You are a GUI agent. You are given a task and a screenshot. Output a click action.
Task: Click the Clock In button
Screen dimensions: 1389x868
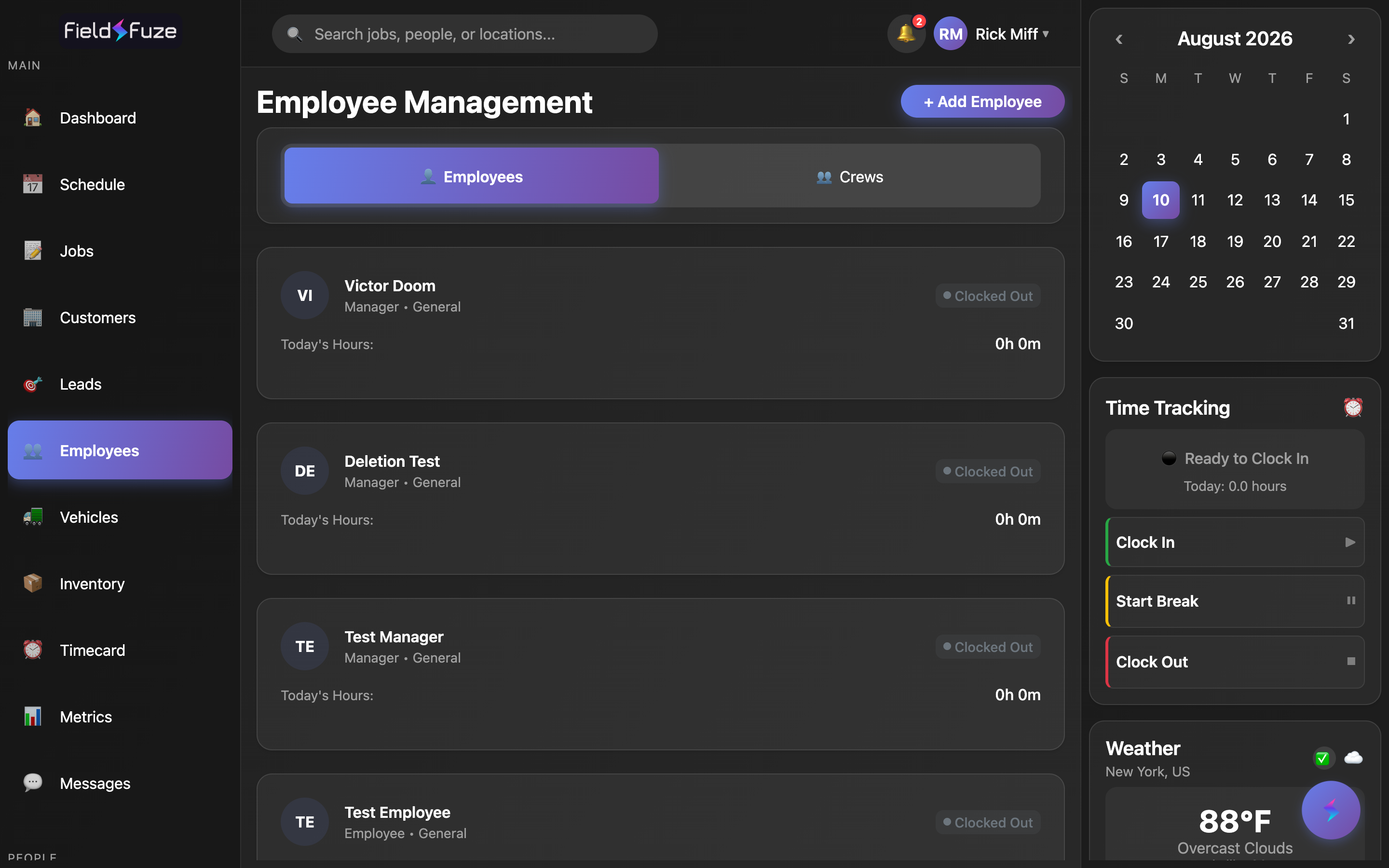(x=1235, y=542)
